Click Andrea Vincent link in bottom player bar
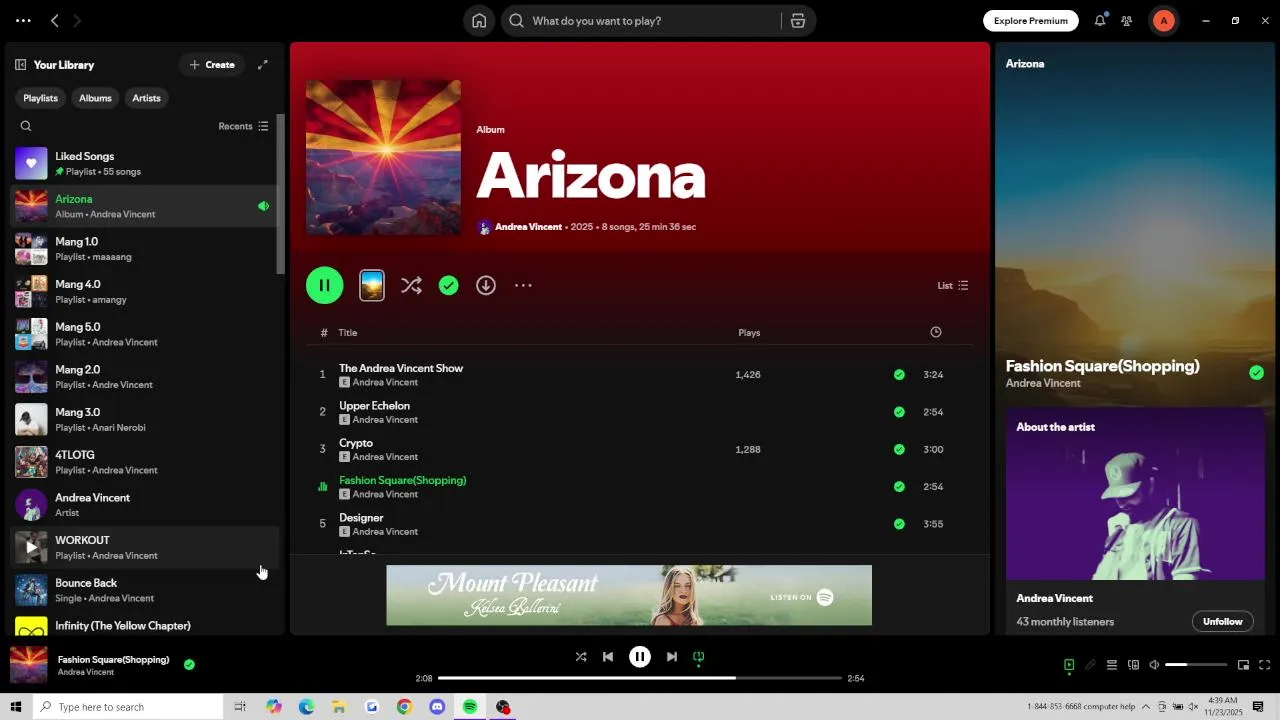Image resolution: width=1280 pixels, height=720 pixels. [86, 673]
